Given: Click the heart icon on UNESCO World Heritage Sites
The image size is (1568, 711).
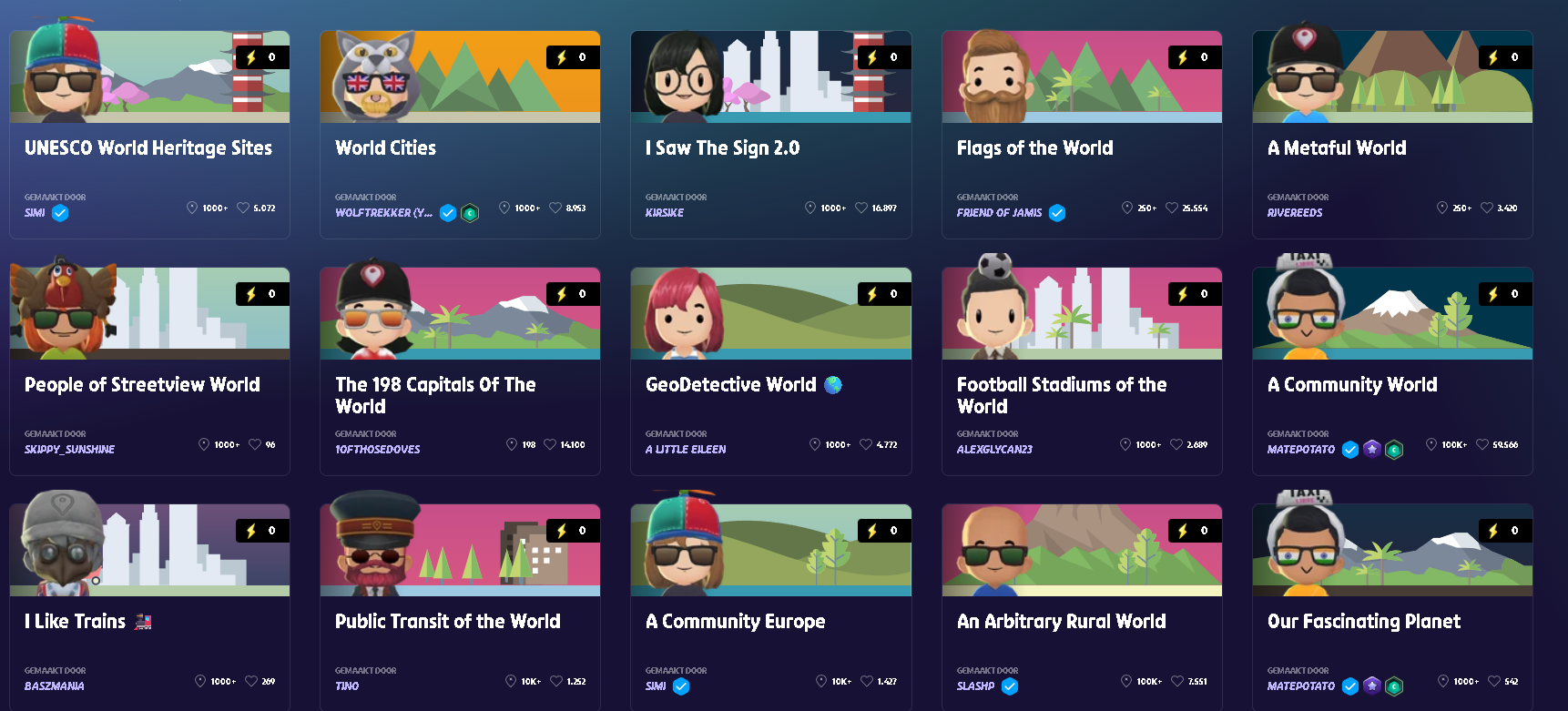Looking at the screenshot, I should (243, 208).
